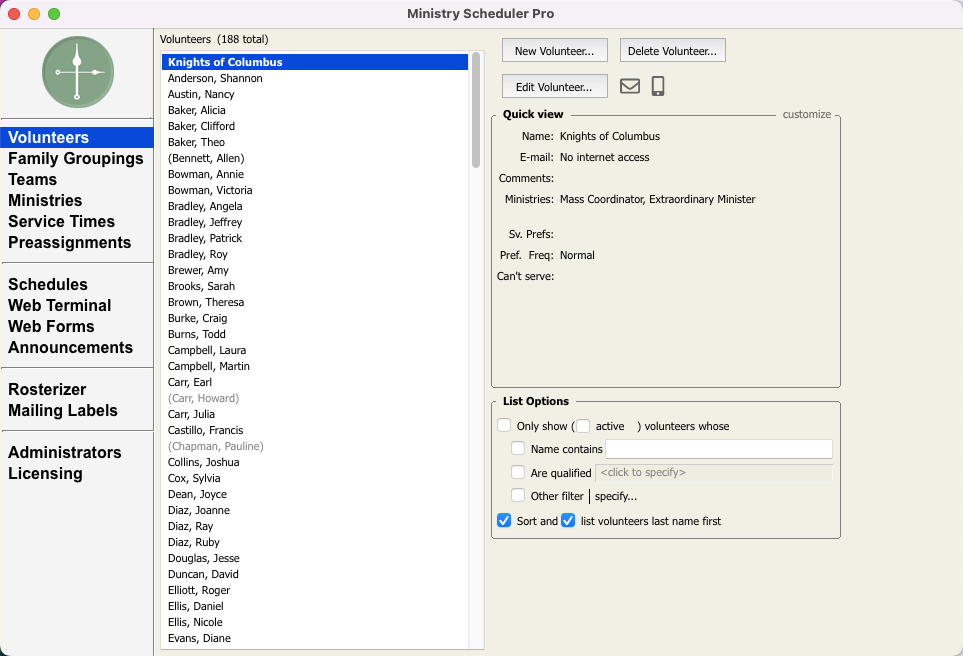
Task: Click the 'Name contains' text field
Action: point(719,448)
